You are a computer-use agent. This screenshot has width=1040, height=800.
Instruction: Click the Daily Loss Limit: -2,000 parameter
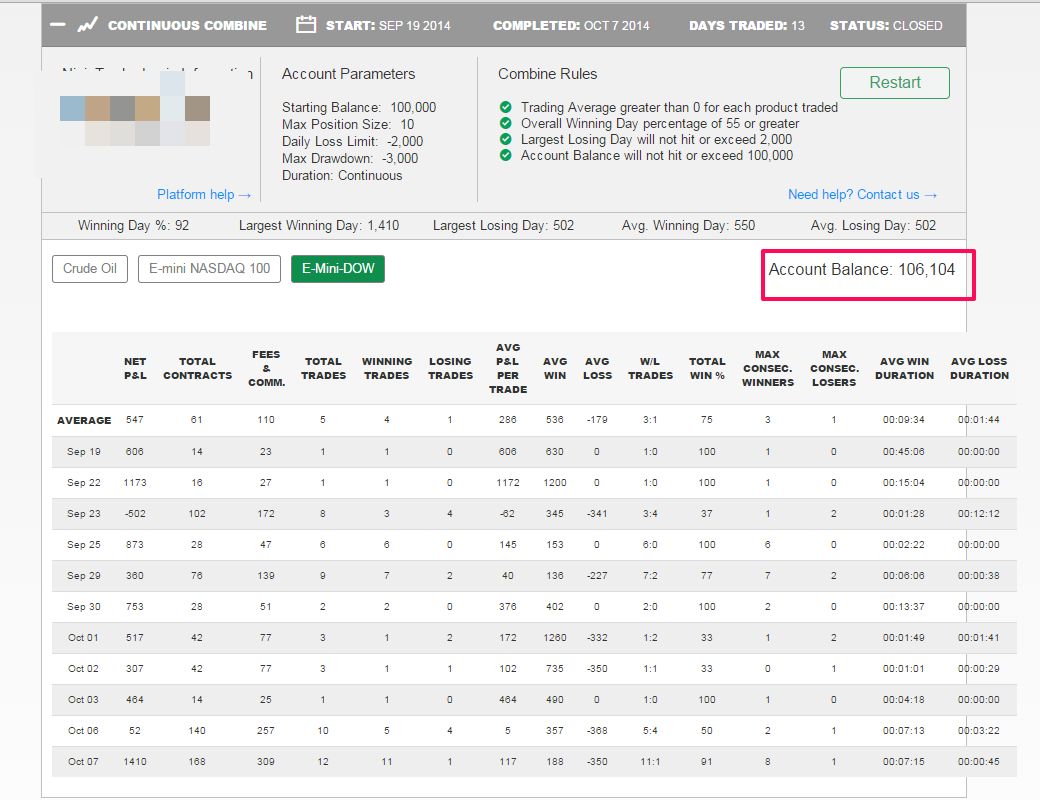(x=352, y=141)
